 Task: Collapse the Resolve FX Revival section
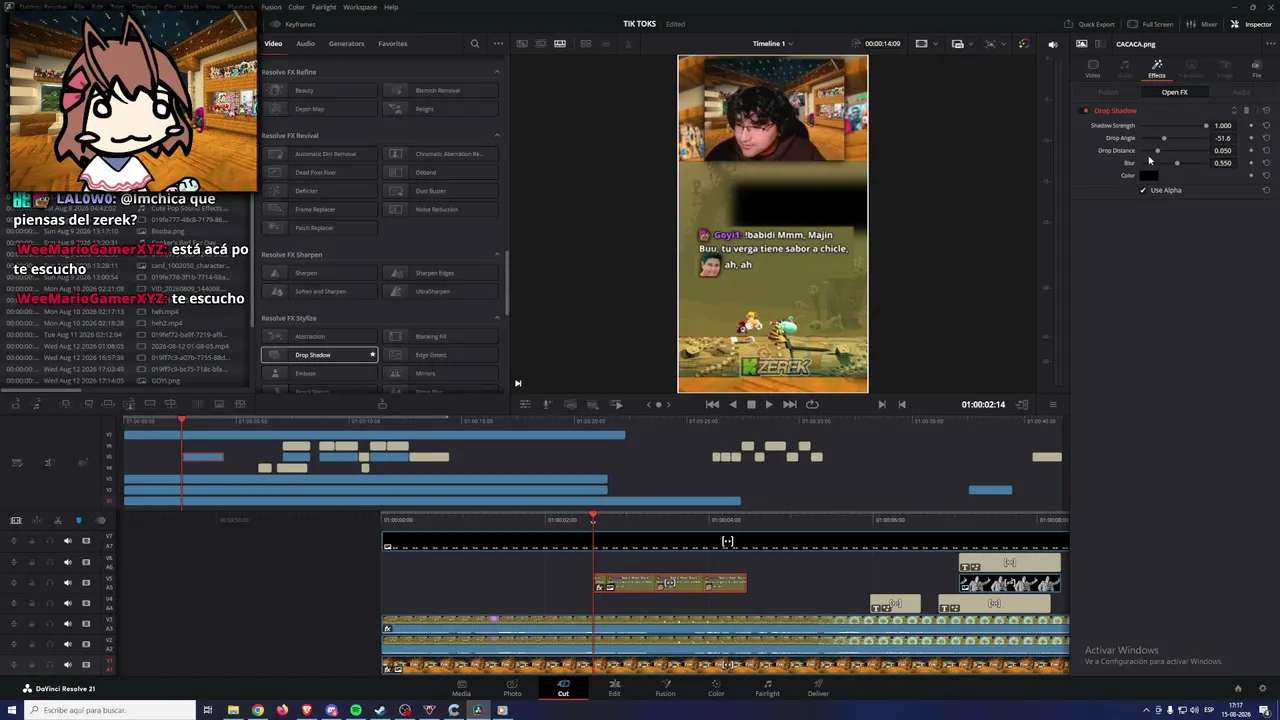(497, 136)
